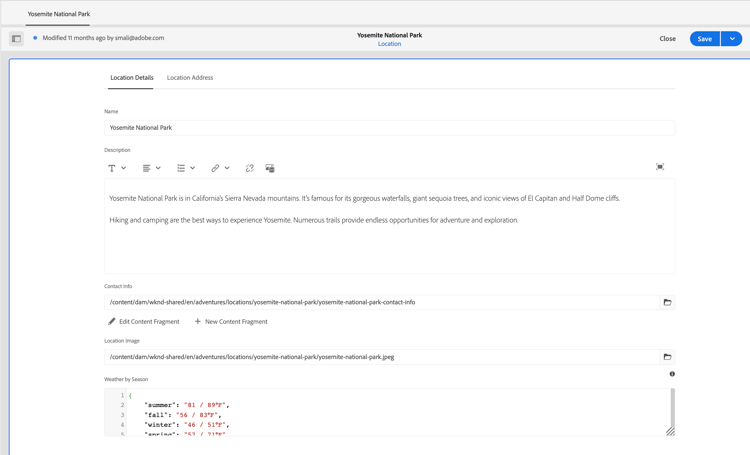Switch to Location Address tab
Image resolution: width=750 pixels, height=455 pixels.
(x=190, y=78)
